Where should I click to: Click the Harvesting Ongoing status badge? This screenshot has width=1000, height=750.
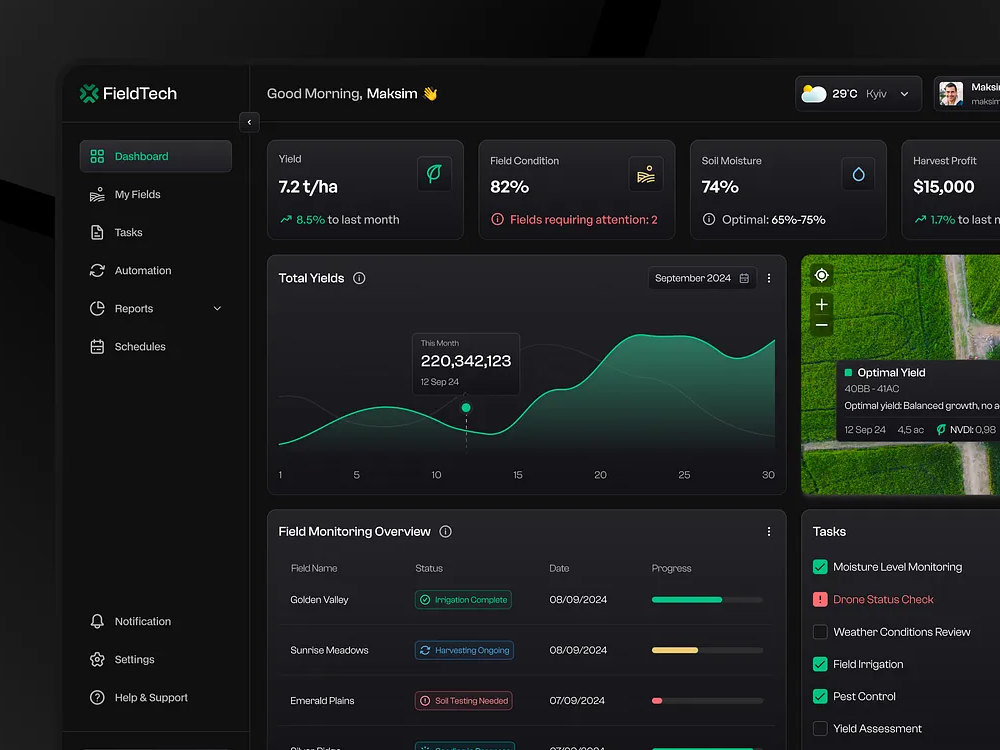(x=464, y=651)
